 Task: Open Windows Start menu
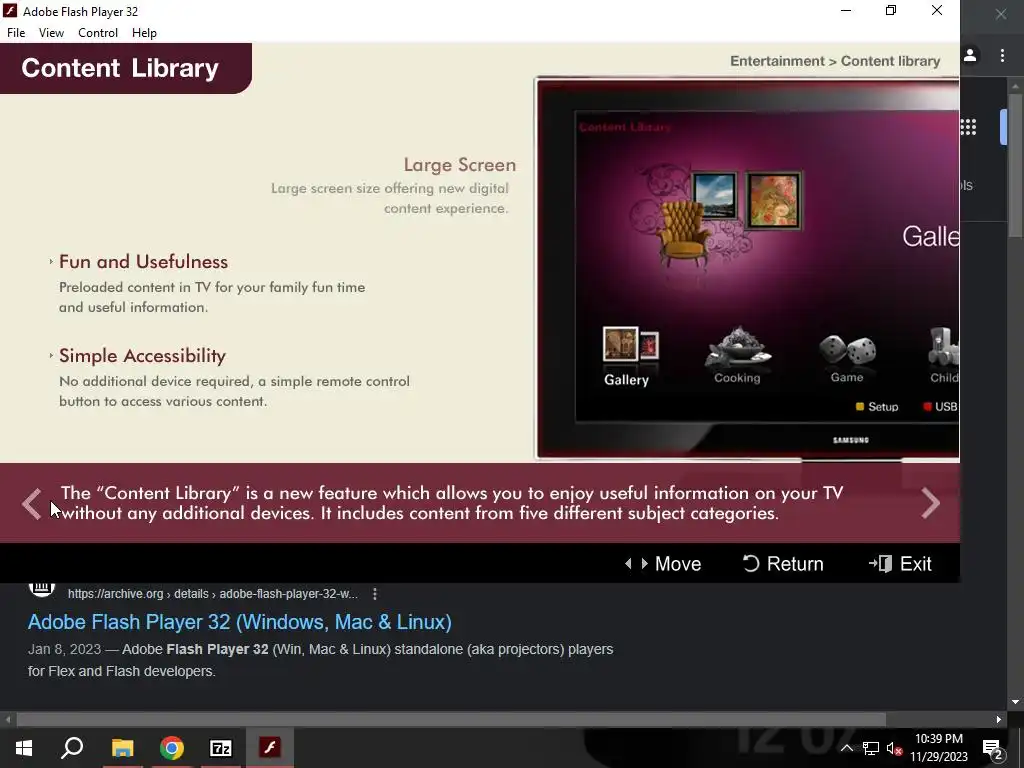tap(24, 748)
